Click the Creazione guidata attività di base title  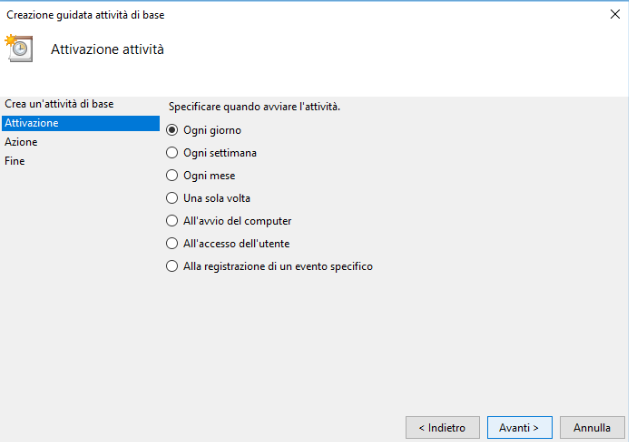85,15
